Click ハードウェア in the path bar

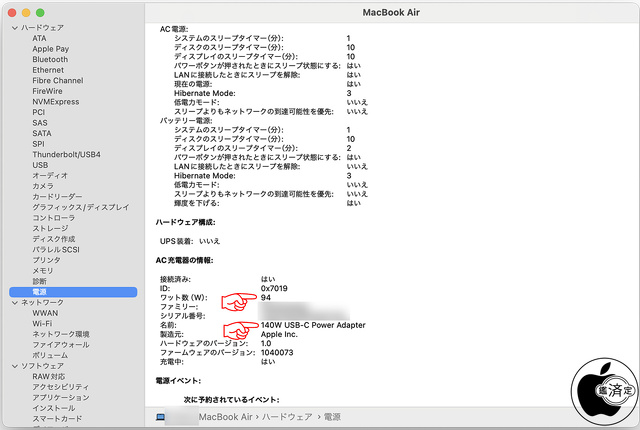click(287, 417)
